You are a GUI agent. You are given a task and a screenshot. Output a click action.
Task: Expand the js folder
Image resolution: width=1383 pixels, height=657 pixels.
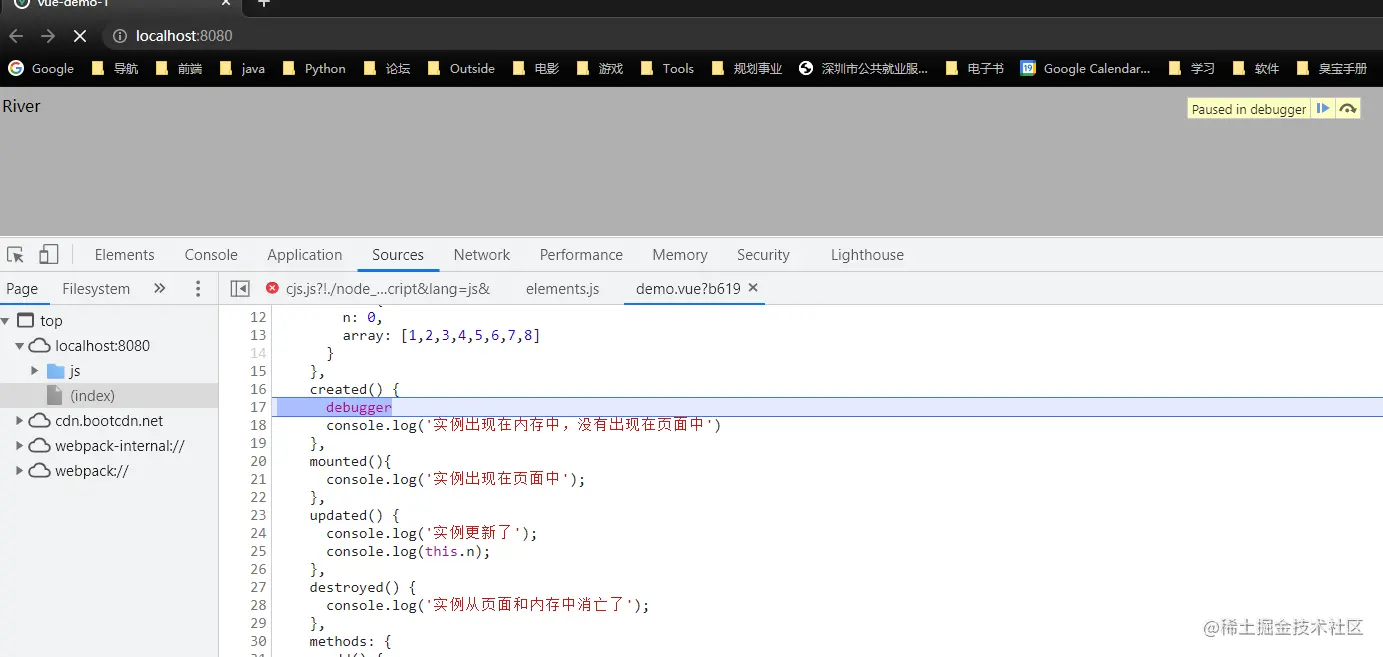point(32,370)
